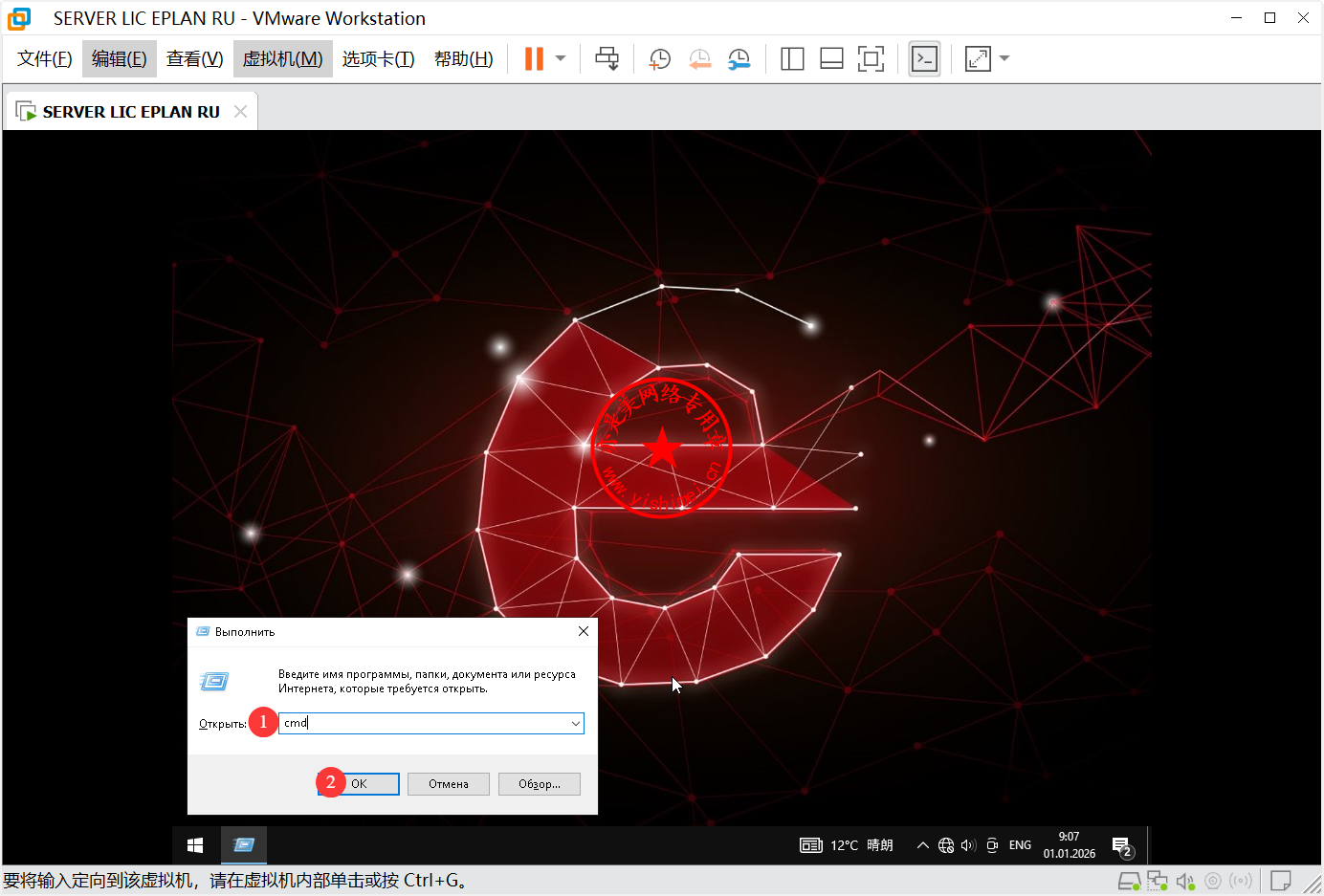Click the hard disk status icon
Image resolution: width=1324 pixels, height=896 pixels.
1129,881
